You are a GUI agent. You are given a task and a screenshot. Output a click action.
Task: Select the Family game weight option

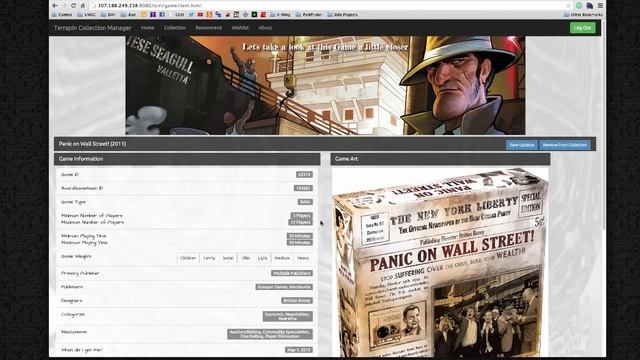(x=209, y=258)
